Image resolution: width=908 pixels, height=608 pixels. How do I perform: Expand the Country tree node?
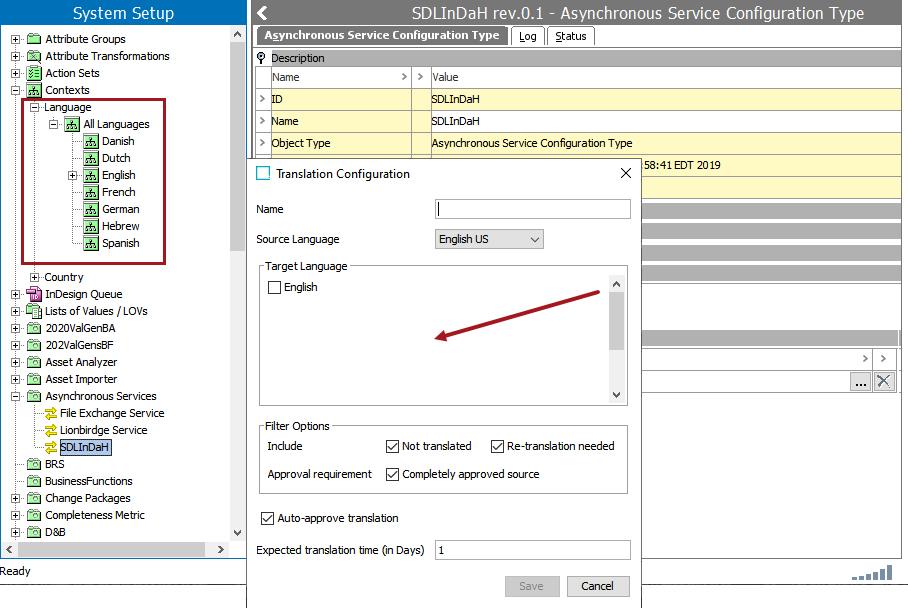[34, 277]
